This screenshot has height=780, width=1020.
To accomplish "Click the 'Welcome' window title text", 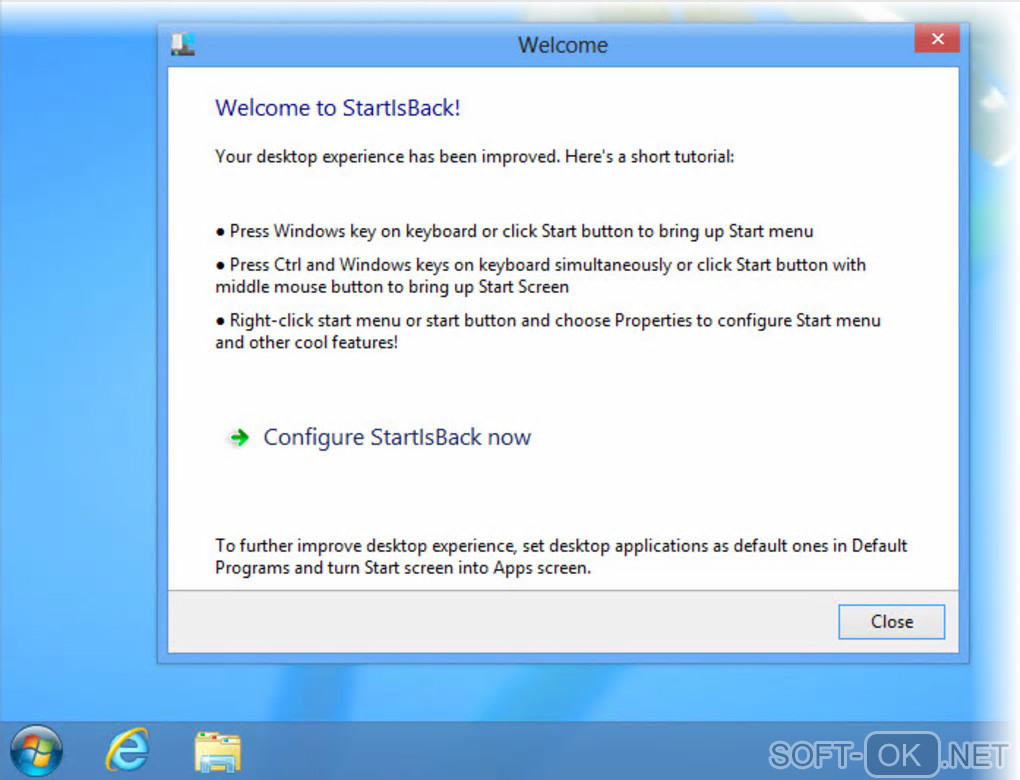I will click(563, 45).
